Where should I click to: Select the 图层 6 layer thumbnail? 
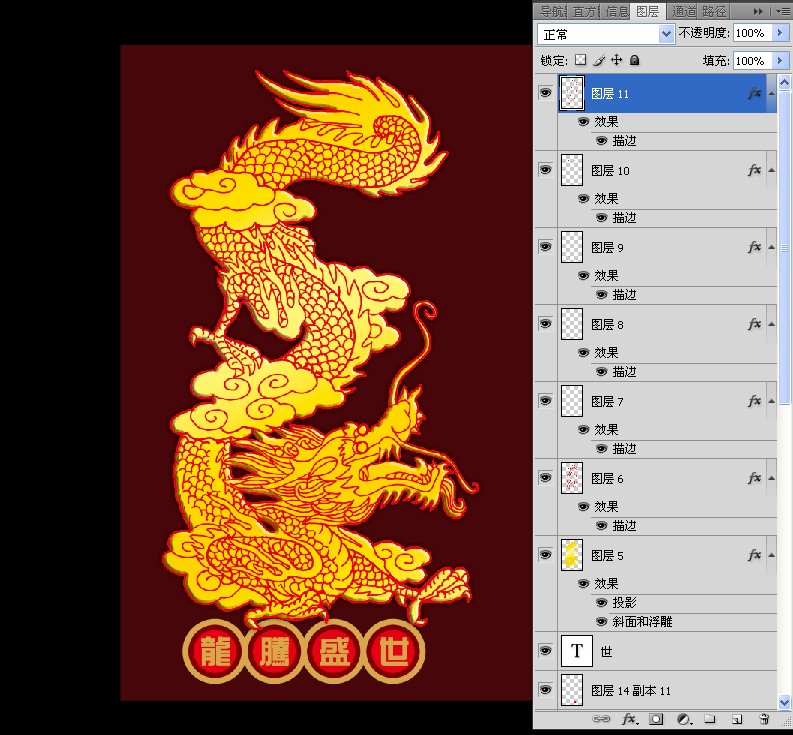[x=572, y=478]
